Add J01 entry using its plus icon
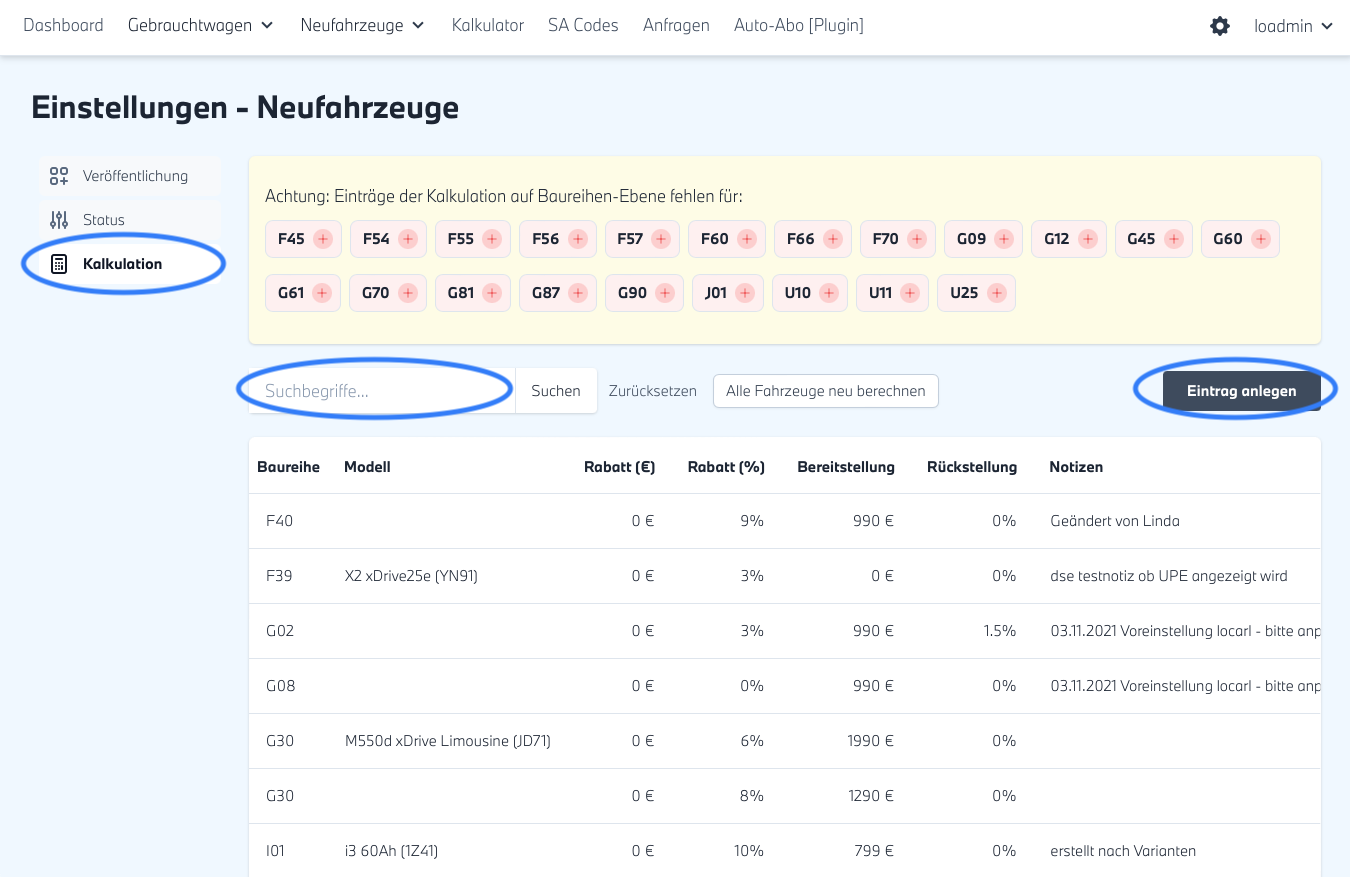Image resolution: width=1350 pixels, height=877 pixels. (x=745, y=293)
